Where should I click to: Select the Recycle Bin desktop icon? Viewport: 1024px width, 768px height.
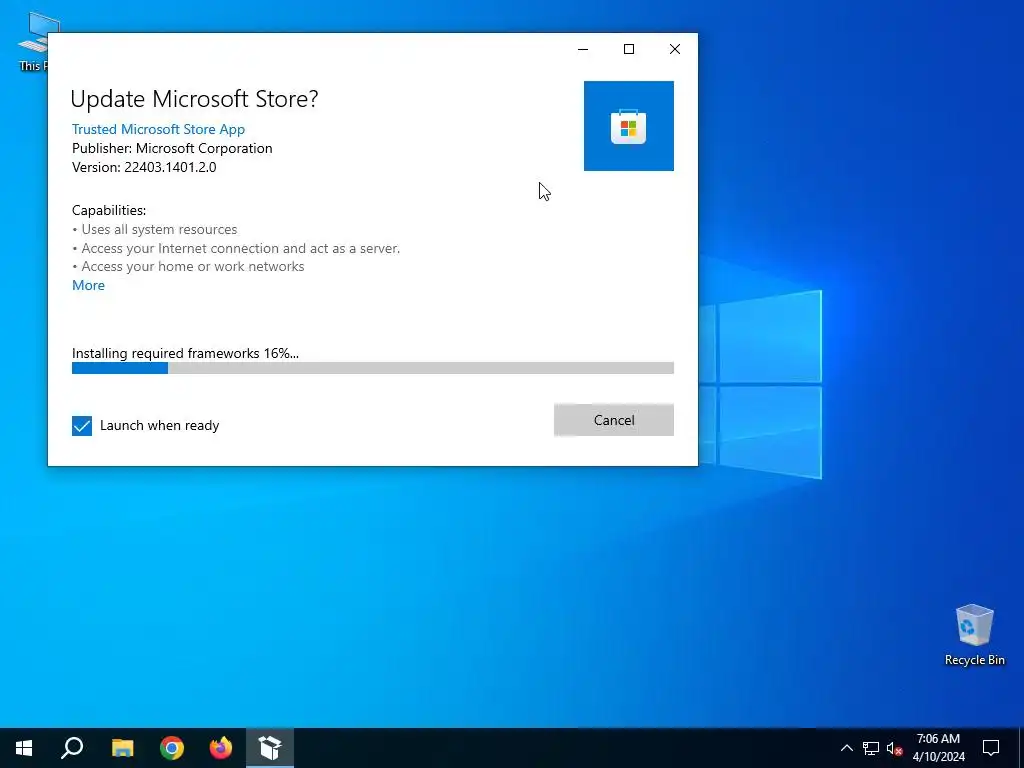click(974, 635)
